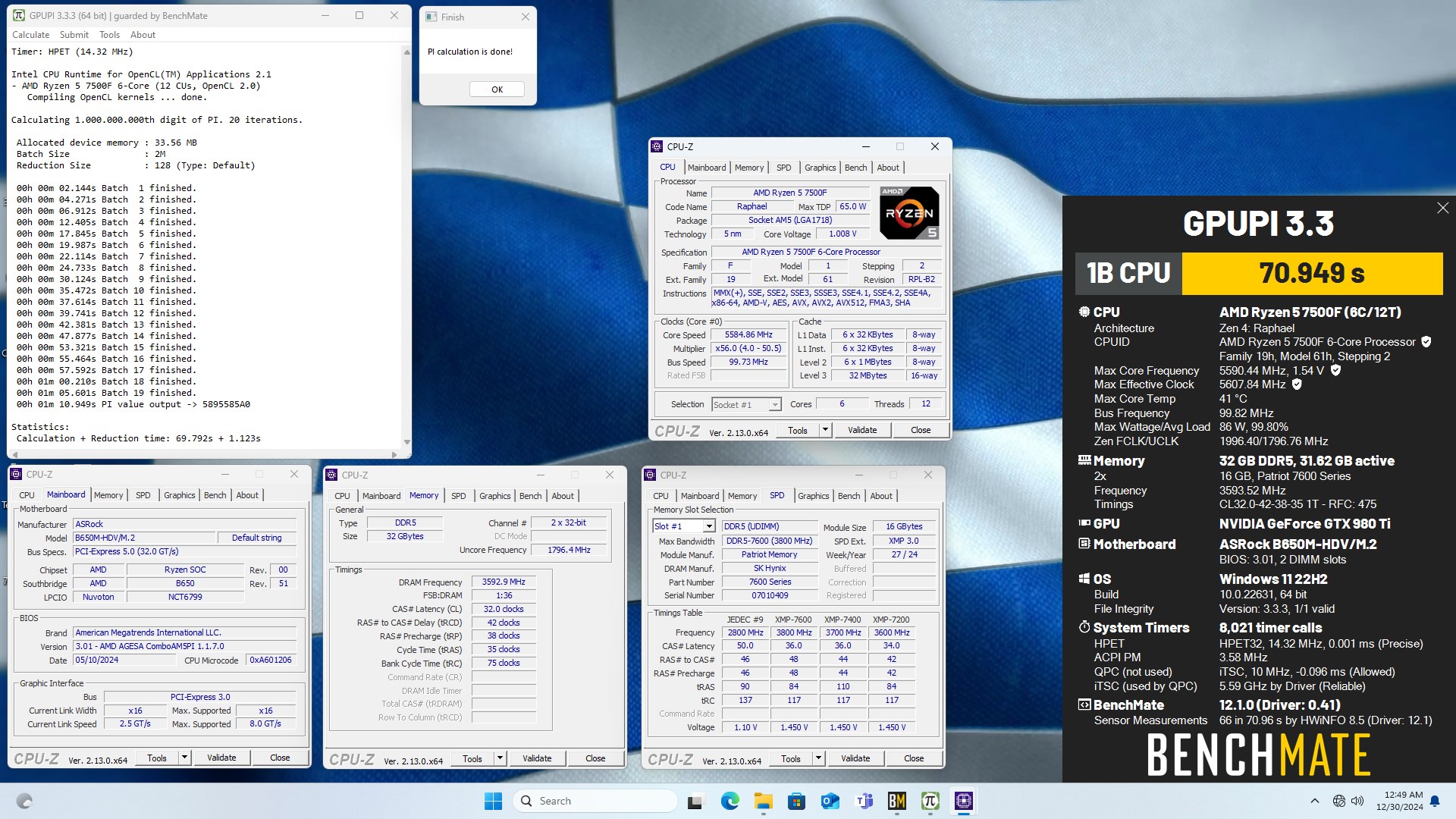The image size is (1456, 819).
Task: Click the Memory section icon in BenchMate
Action: coord(1084,460)
